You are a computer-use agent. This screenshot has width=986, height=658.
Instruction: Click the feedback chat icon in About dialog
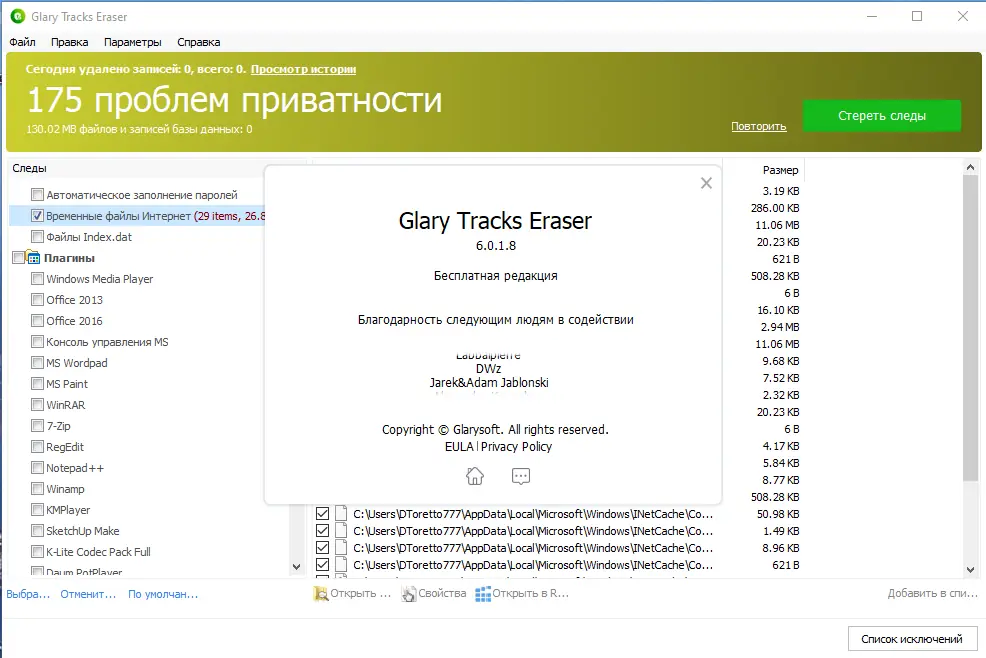point(521,476)
